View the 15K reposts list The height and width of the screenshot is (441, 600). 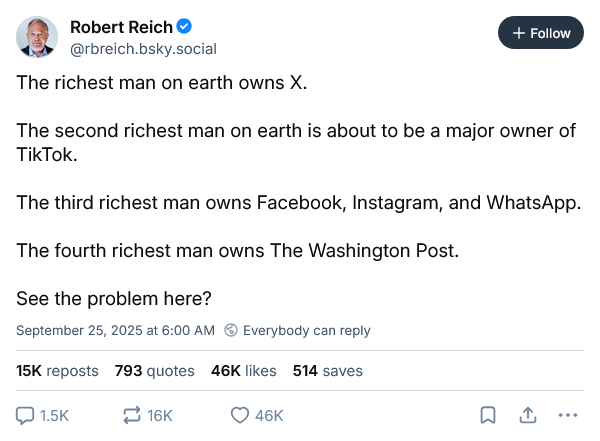57,371
